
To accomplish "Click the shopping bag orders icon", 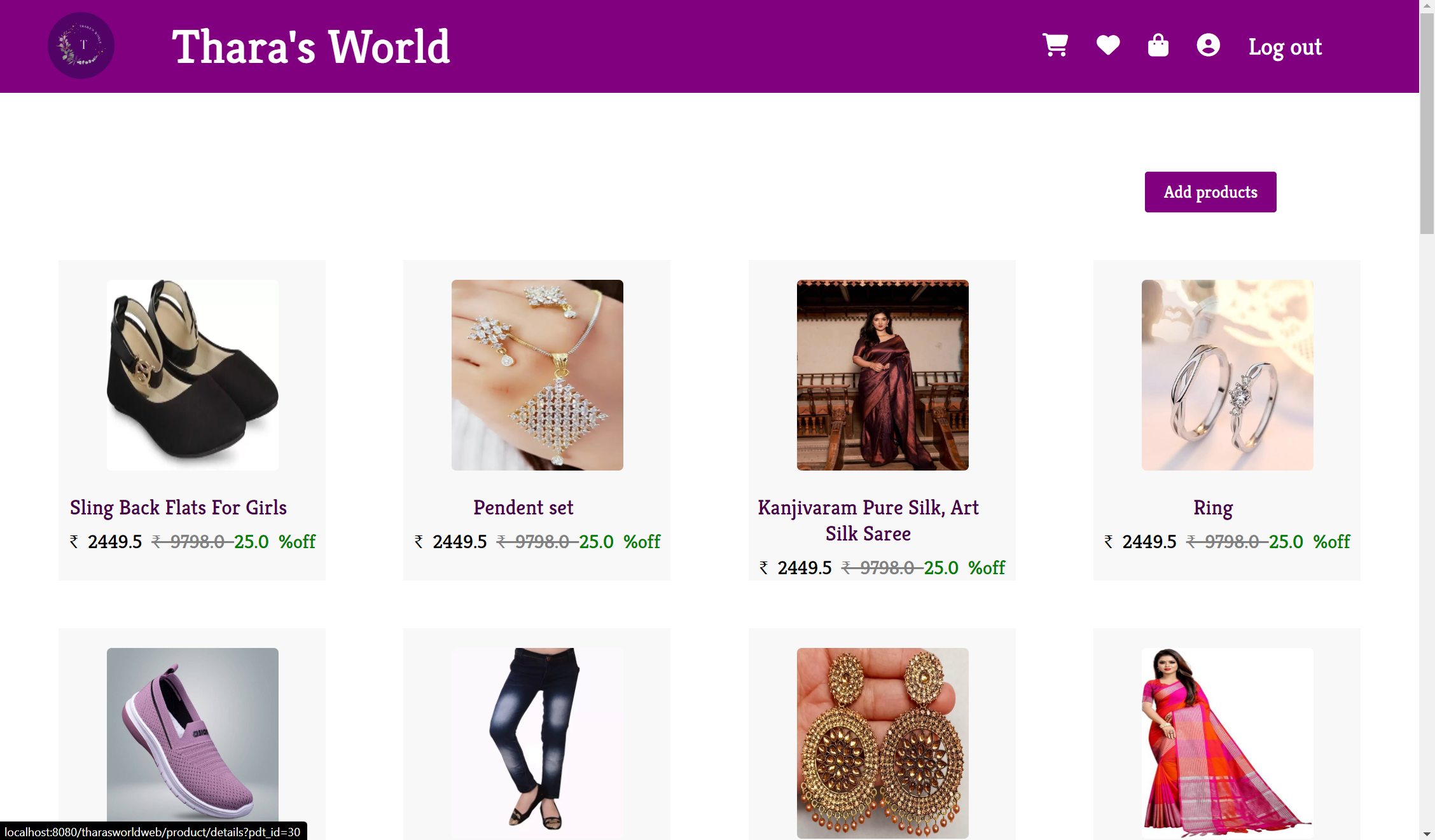I will click(x=1158, y=45).
